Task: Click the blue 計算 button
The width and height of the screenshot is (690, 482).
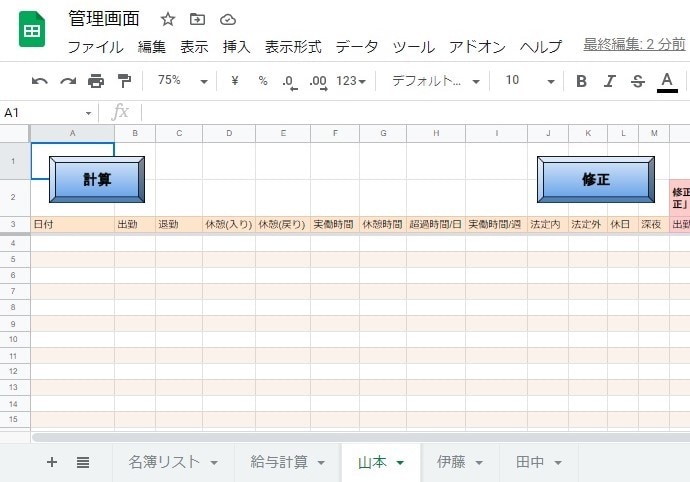Action: click(97, 180)
